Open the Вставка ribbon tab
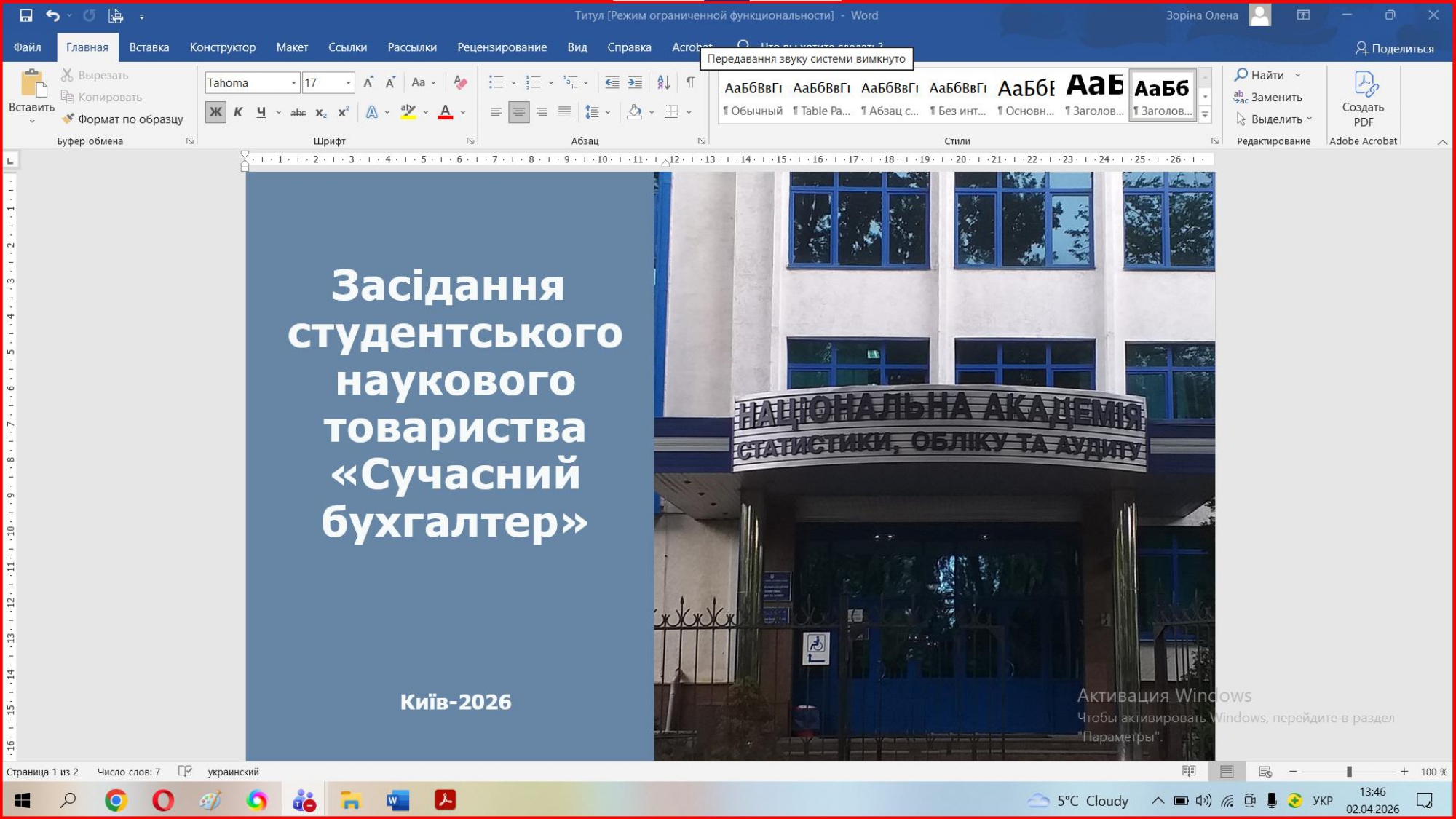The image size is (1456, 819). pos(149,47)
